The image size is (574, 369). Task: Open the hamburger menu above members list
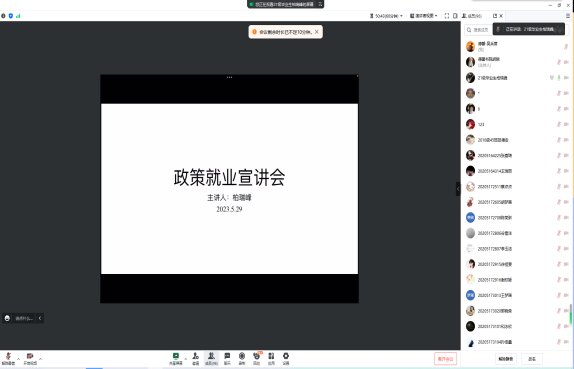click(568, 16)
